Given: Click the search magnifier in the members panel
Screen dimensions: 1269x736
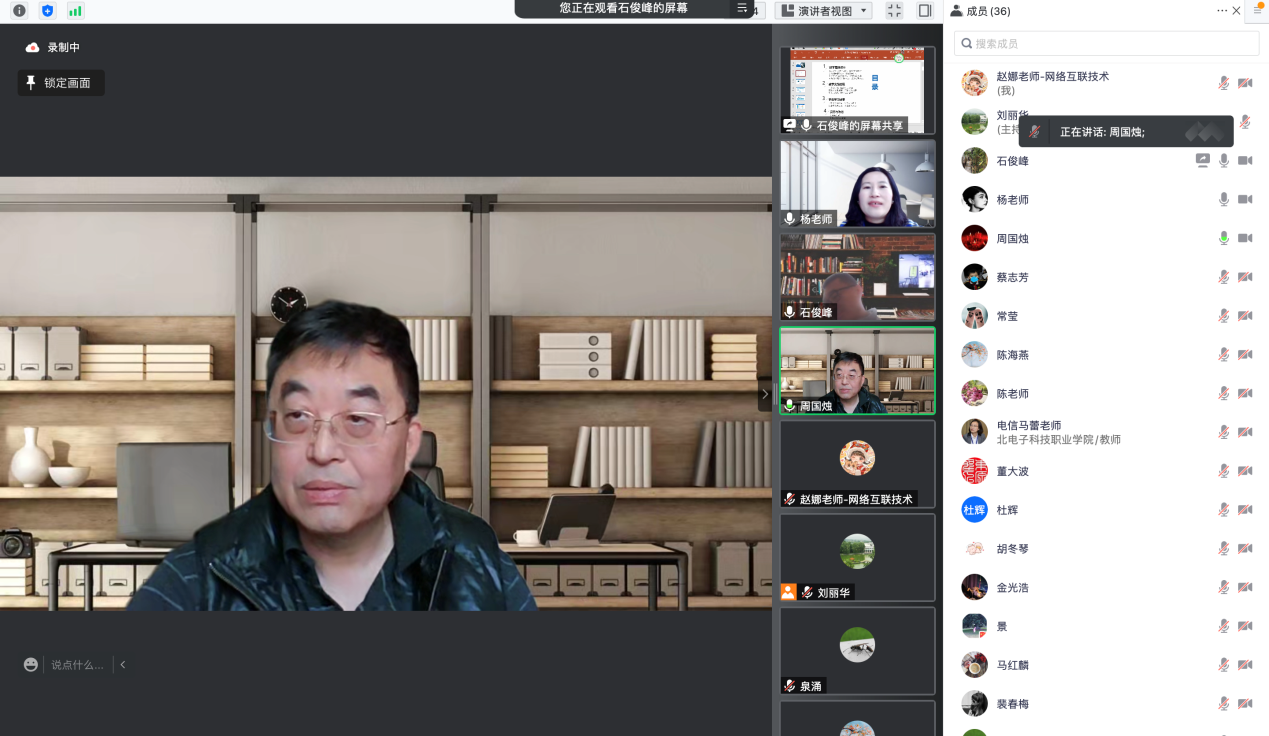Looking at the screenshot, I should pos(966,43).
